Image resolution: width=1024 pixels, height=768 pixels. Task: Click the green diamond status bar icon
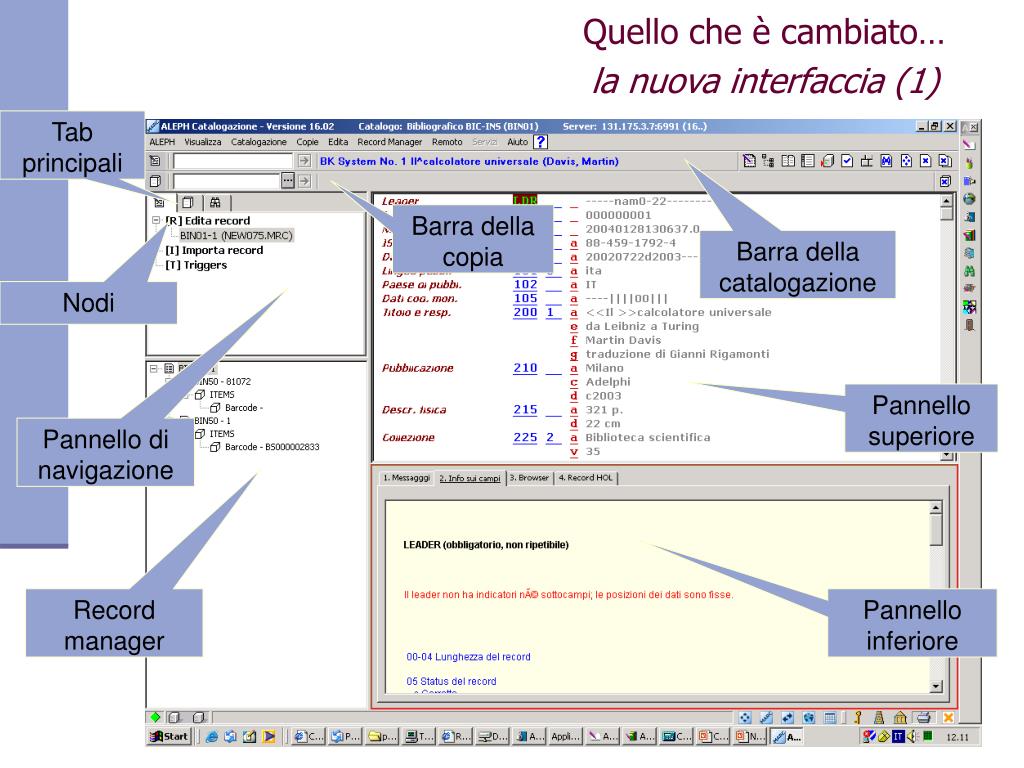tap(155, 717)
